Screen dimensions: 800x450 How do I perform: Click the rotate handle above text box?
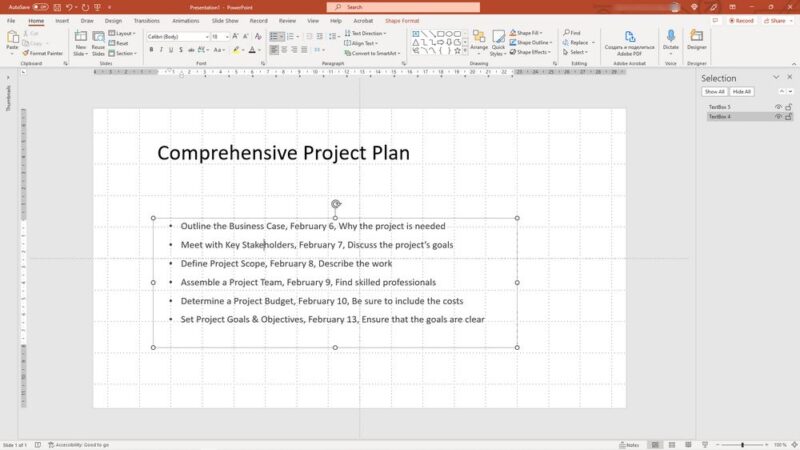[335, 204]
